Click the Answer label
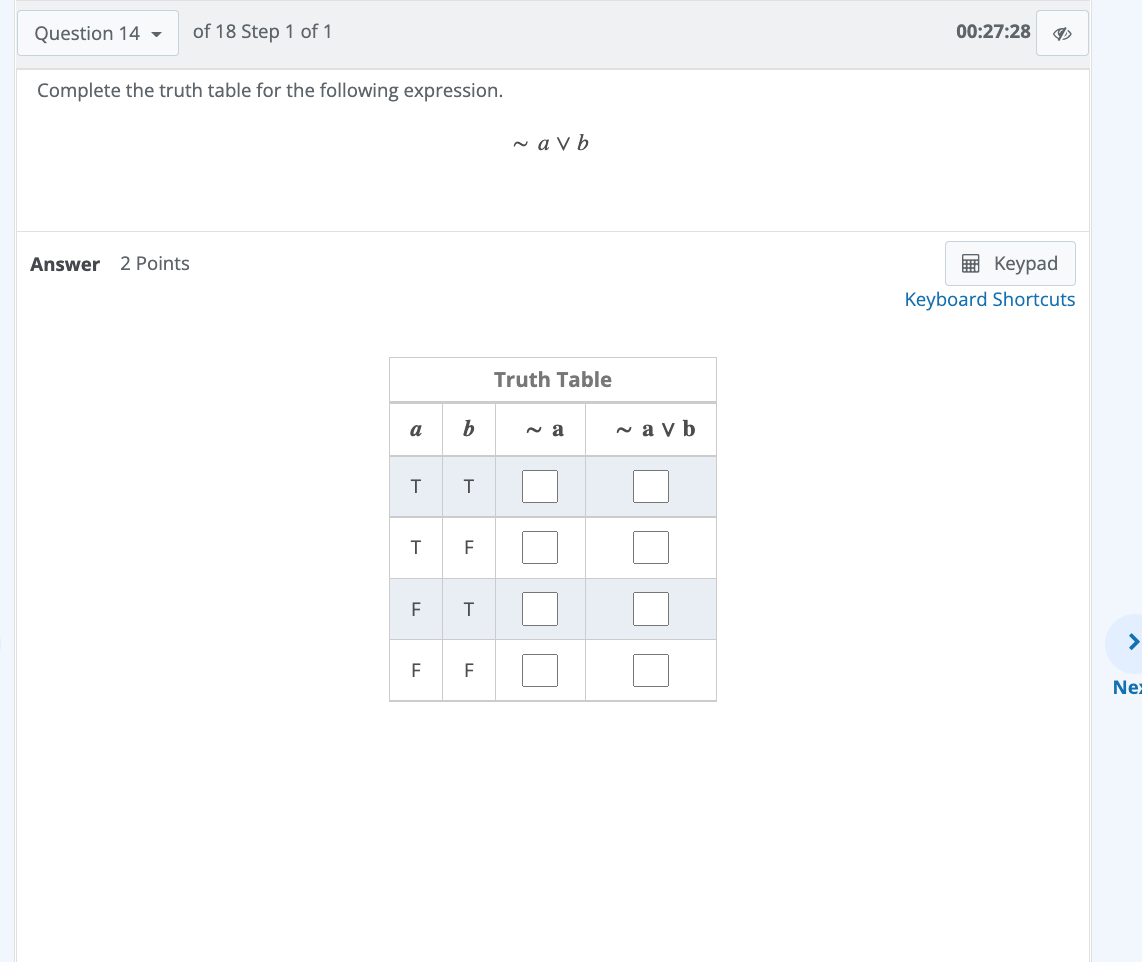The image size is (1142, 962). [65, 264]
